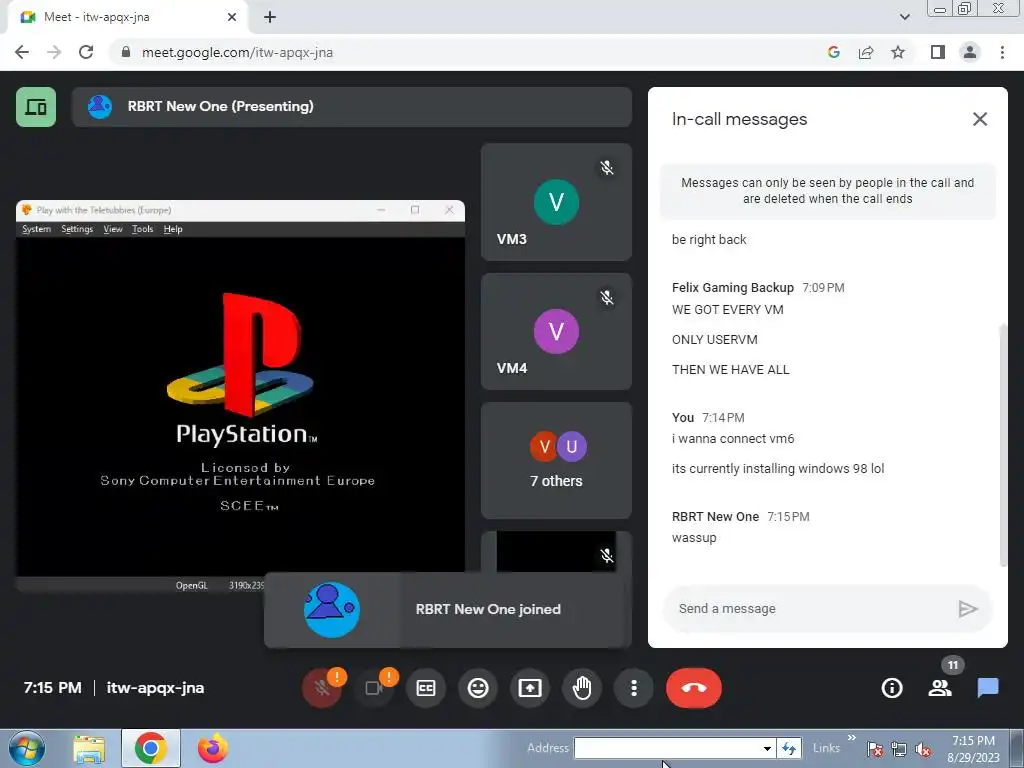Open the Settings menu in emulator window
1024x768 pixels.
pos(77,229)
